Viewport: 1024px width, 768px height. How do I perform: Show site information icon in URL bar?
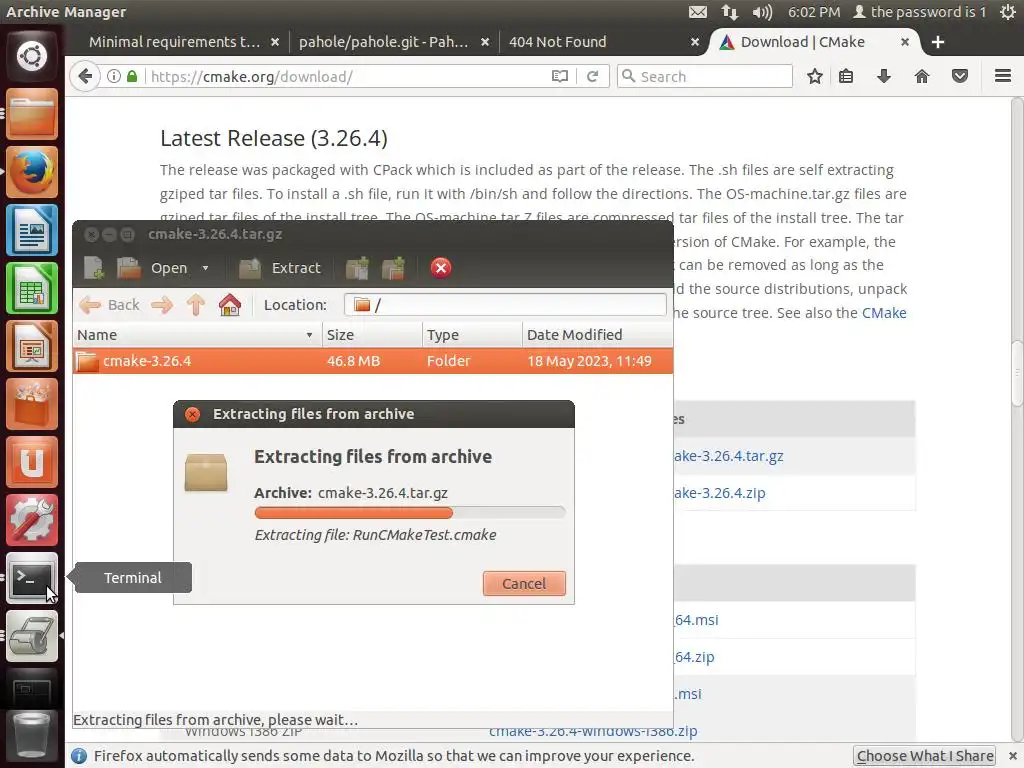pos(114,76)
